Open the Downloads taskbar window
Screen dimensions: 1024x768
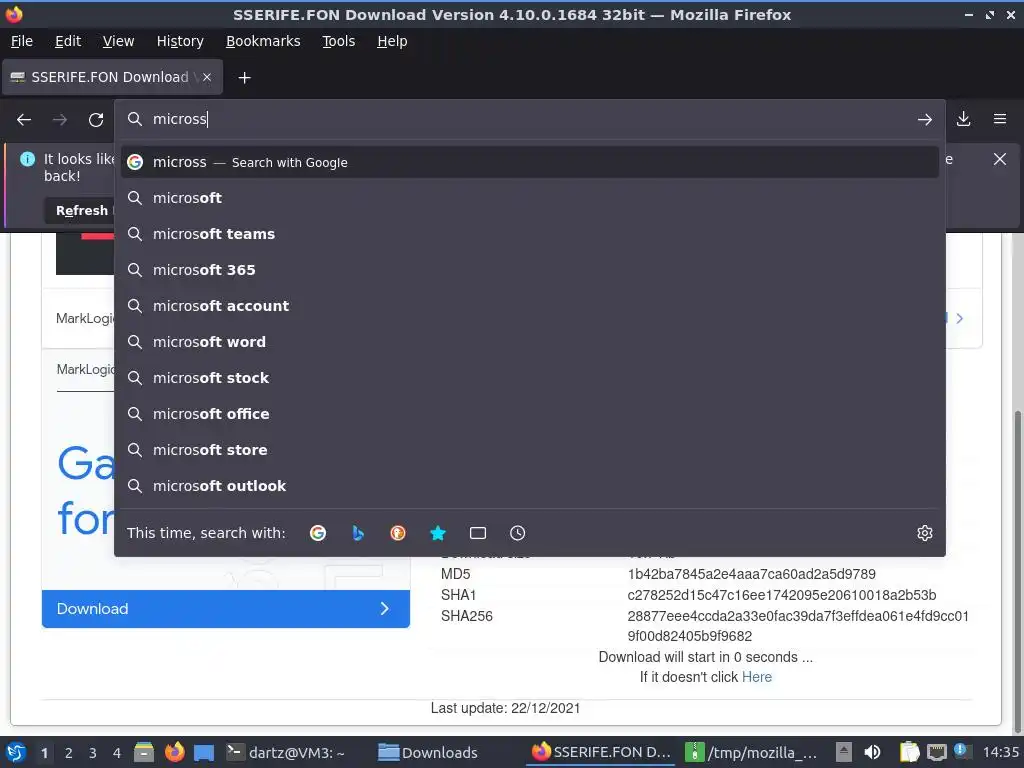428,752
